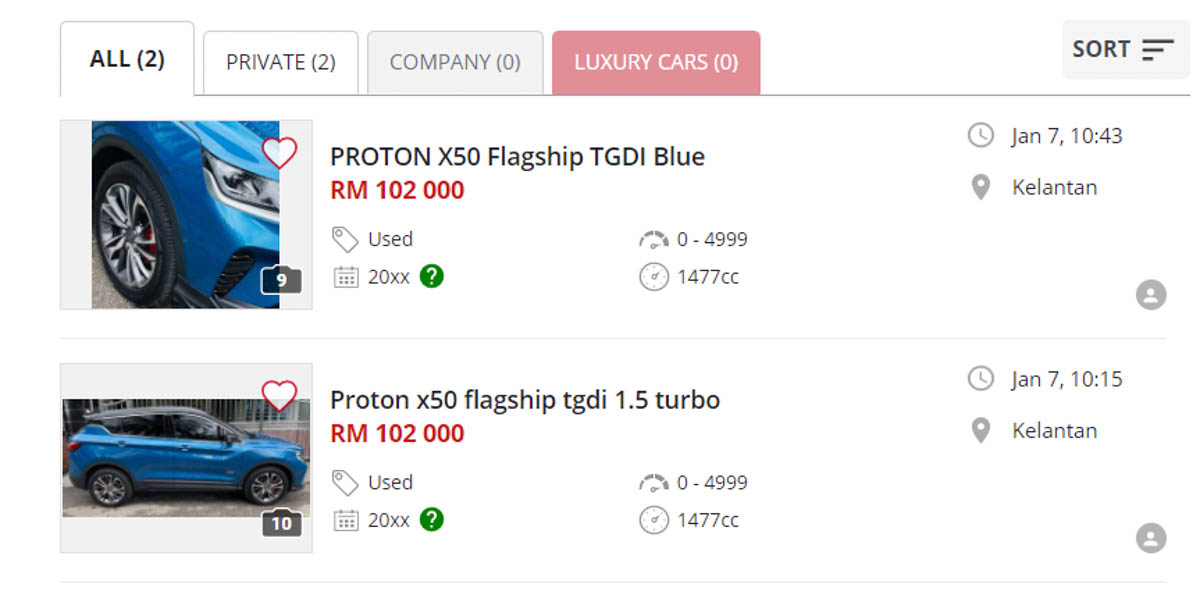This screenshot has width=1200, height=609.
Task: Open seller profile icon of first listing
Action: tap(1151, 295)
